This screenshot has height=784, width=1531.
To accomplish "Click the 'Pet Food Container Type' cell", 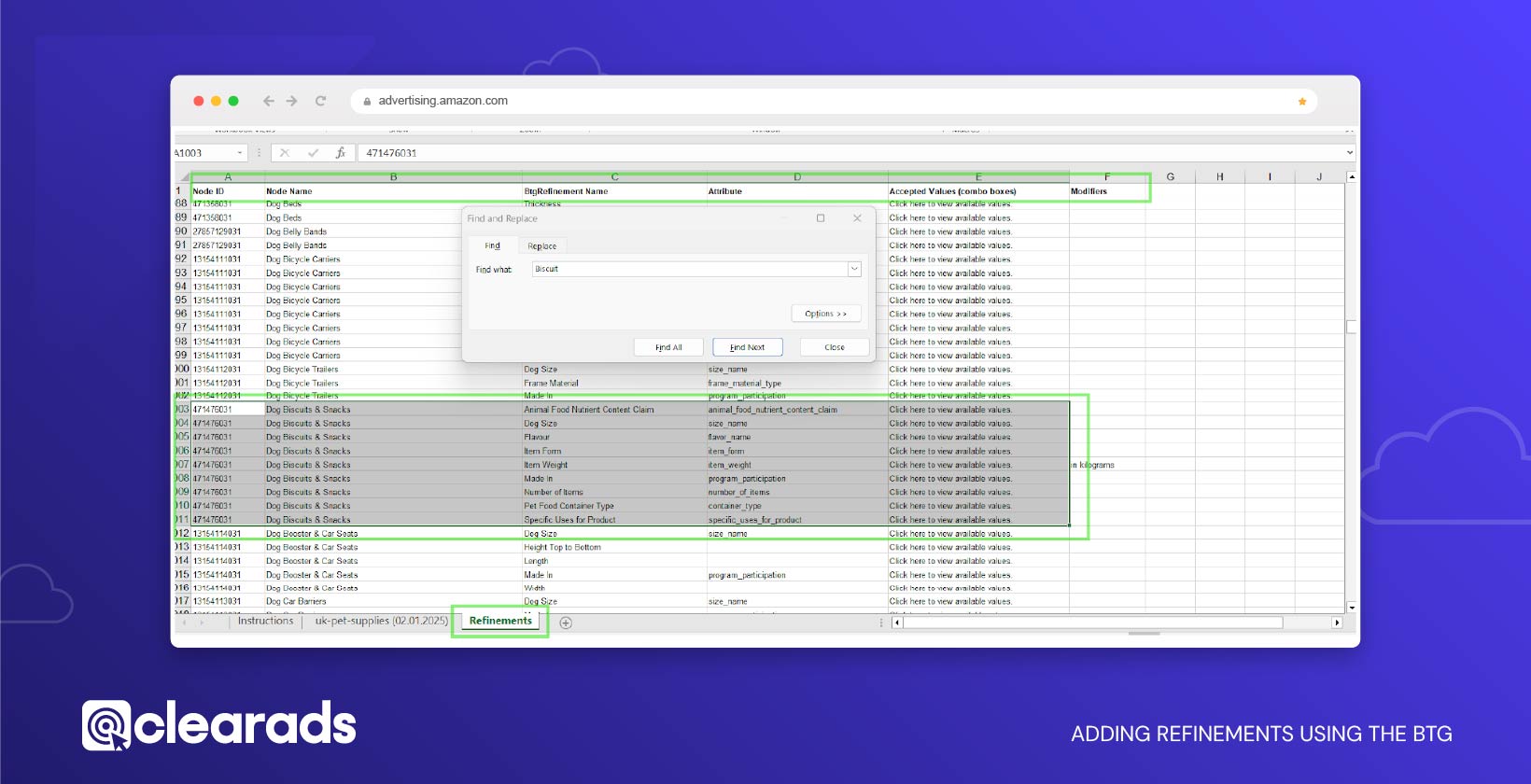I will tap(614, 506).
